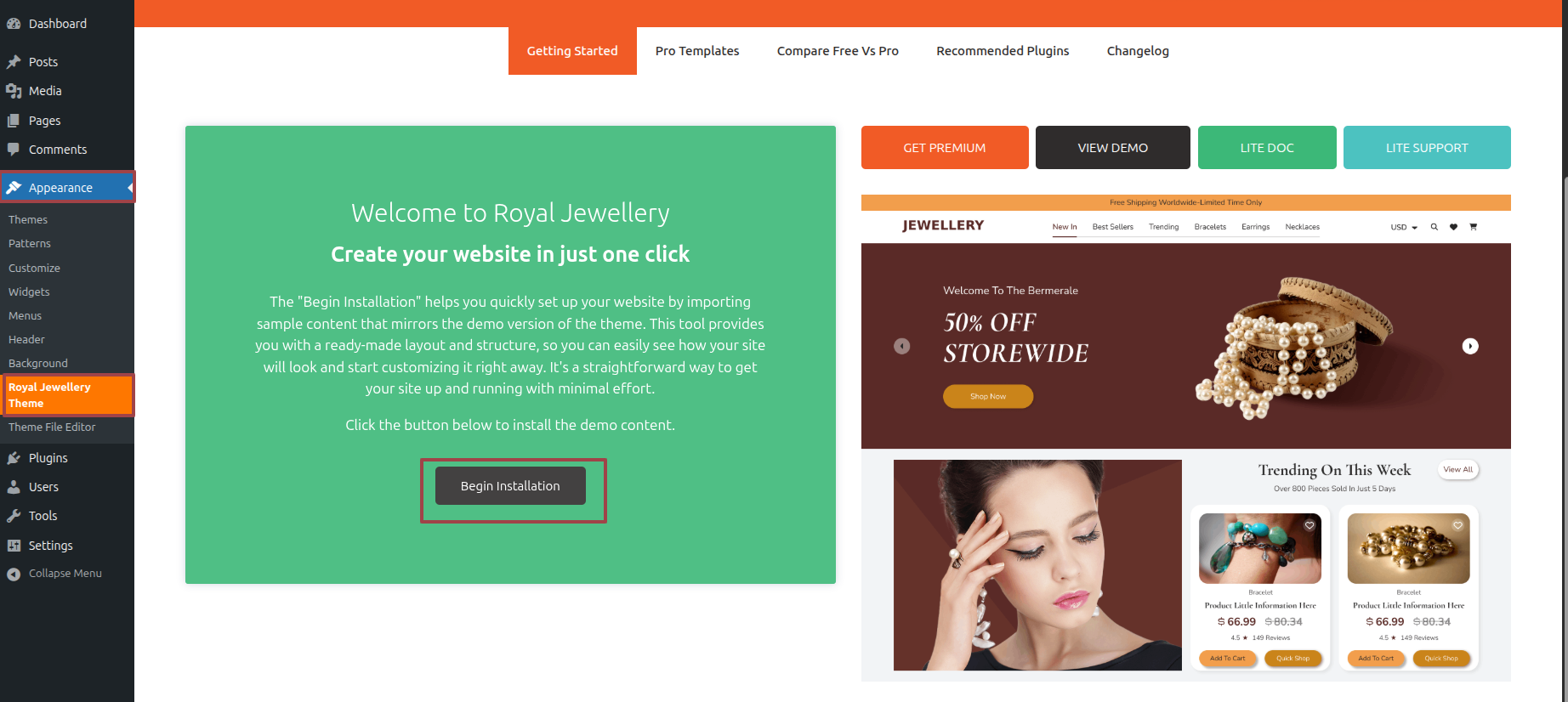
Task: Switch to the Pro Templates tab
Action: 697,51
